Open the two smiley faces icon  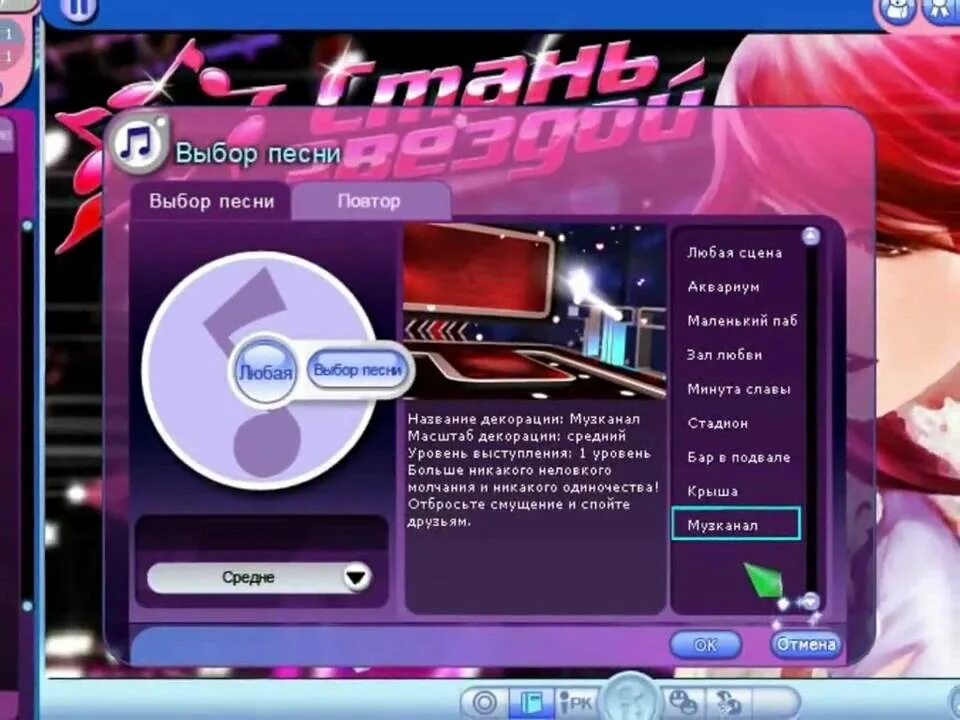[x=683, y=703]
